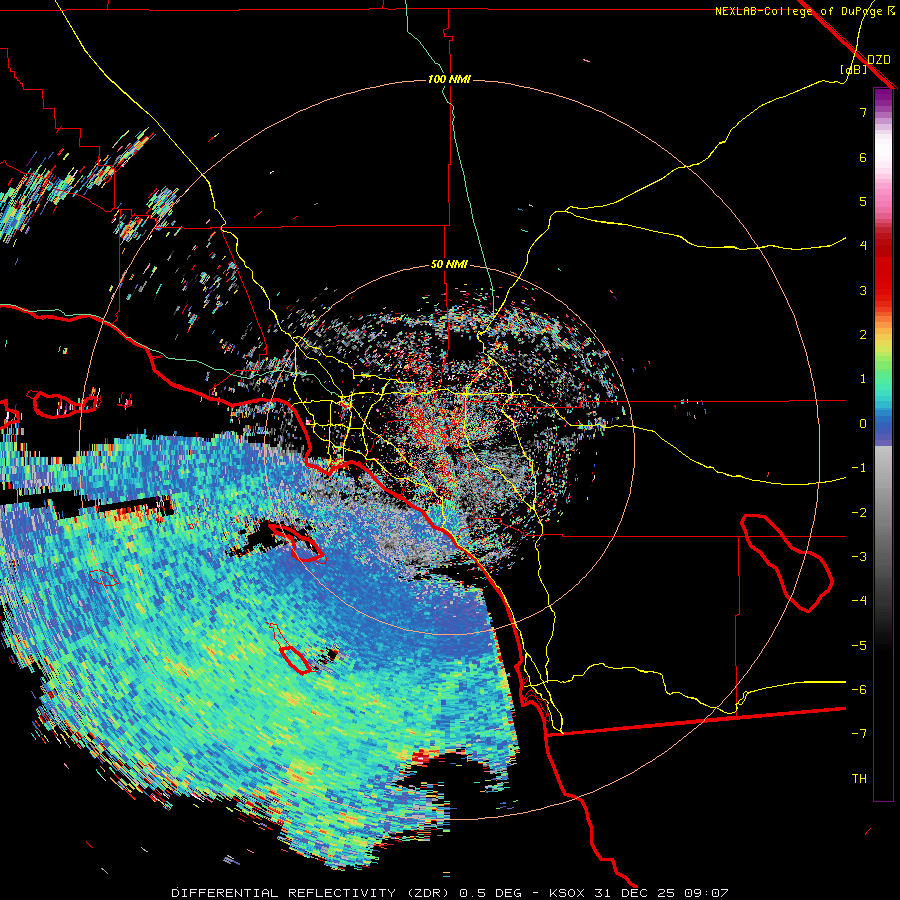Click the -3 value on color scale
Viewport: 900px width, 900px height.
point(859,557)
